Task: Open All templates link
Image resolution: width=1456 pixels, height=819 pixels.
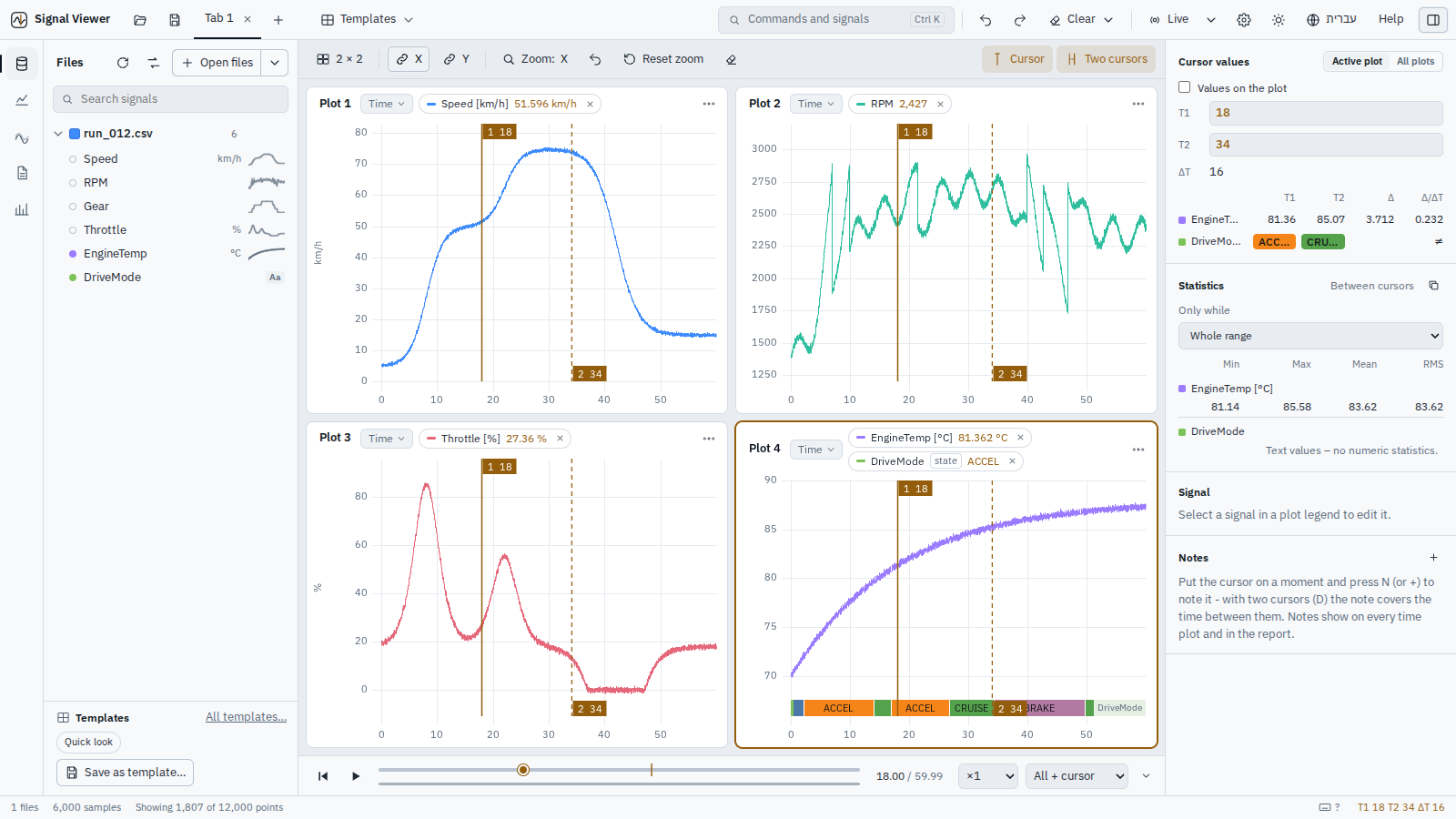Action: click(x=246, y=717)
